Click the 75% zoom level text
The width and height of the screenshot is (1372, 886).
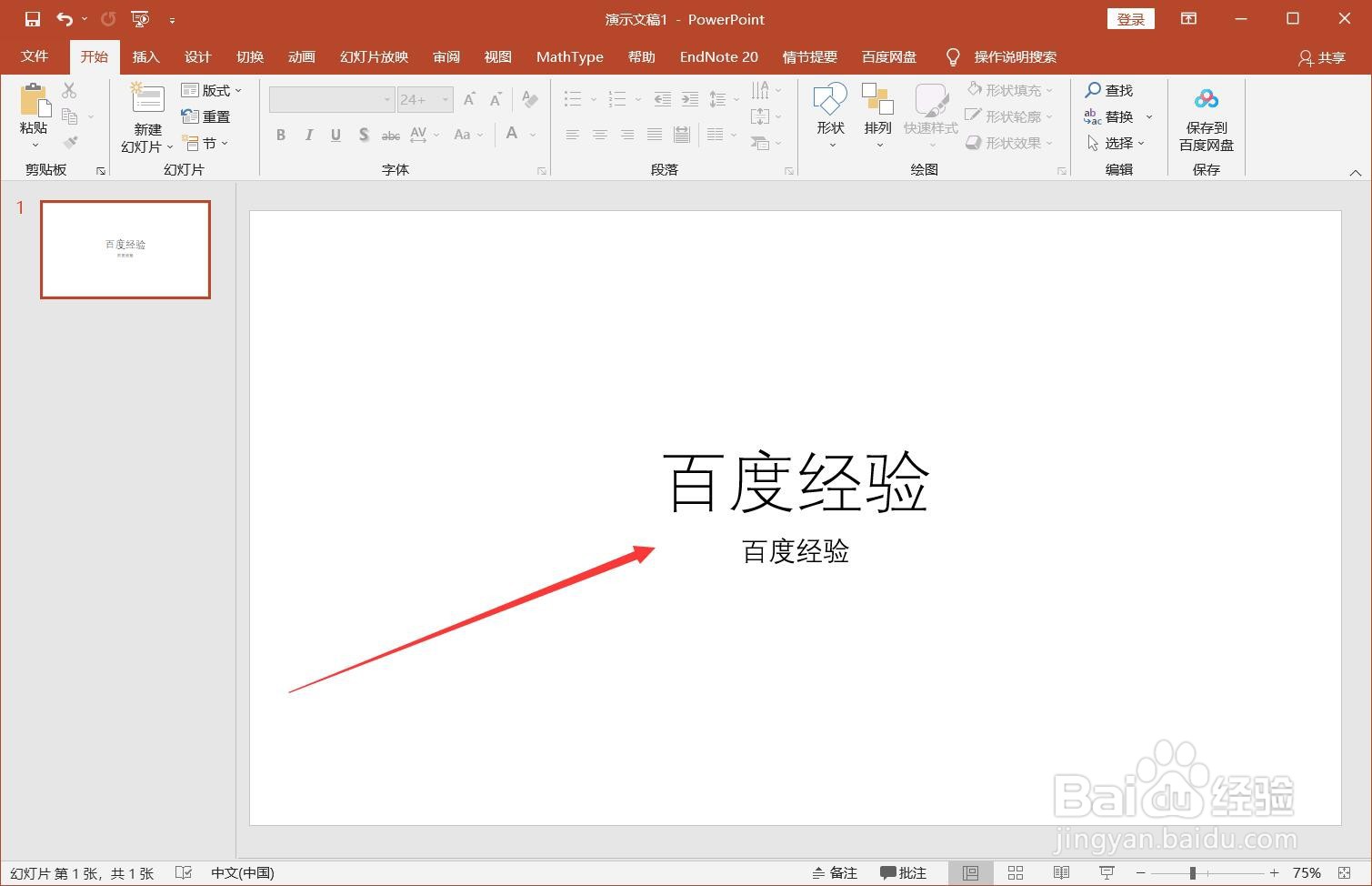(x=1307, y=872)
